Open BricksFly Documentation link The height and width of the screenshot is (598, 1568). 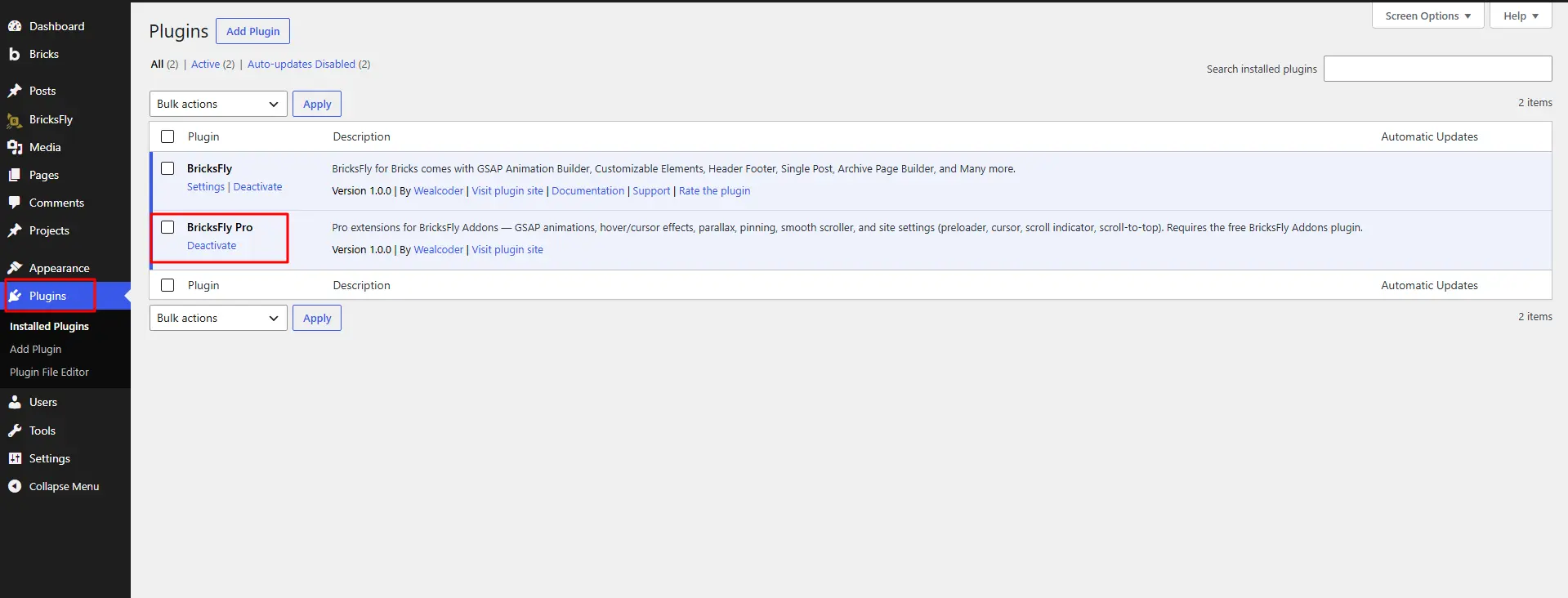click(x=587, y=190)
